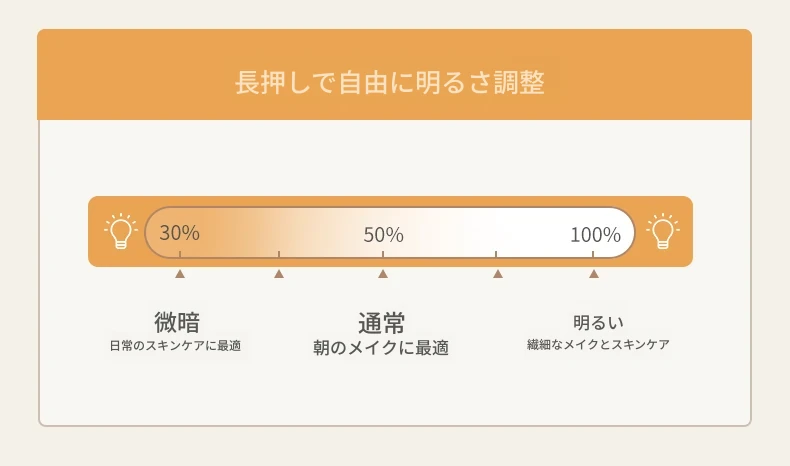Viewport: 790px width, 466px height.
Task: Click the tick mark between 50% and 100%
Action: (x=496, y=254)
